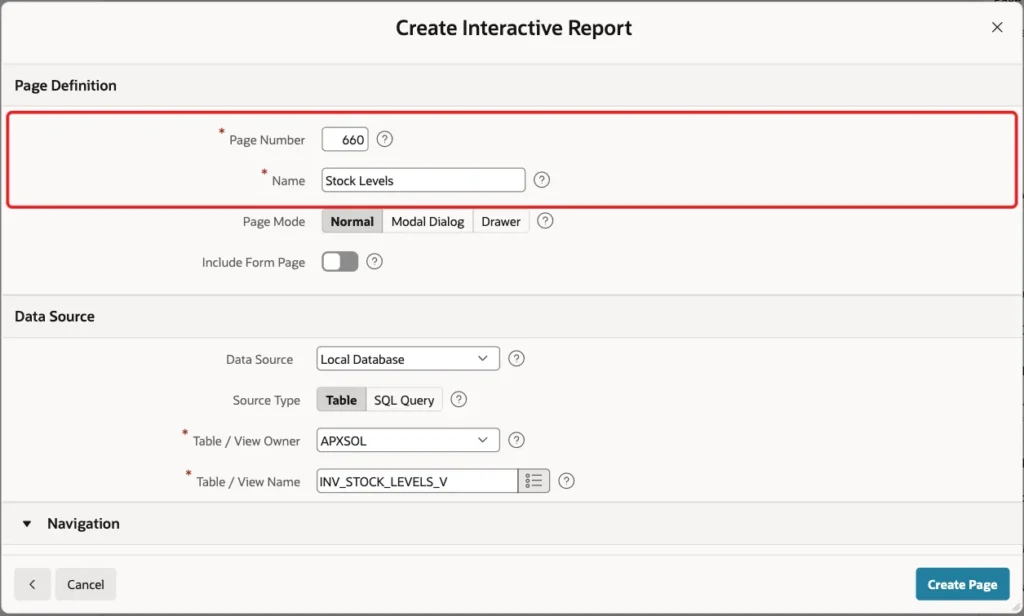
Task: Click the Data Source section heading
Action: click(55, 316)
